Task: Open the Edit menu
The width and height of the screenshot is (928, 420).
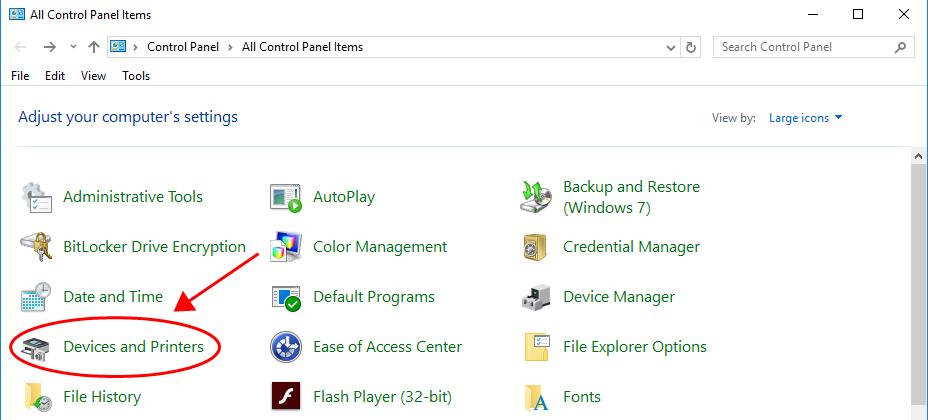Action: (55, 76)
